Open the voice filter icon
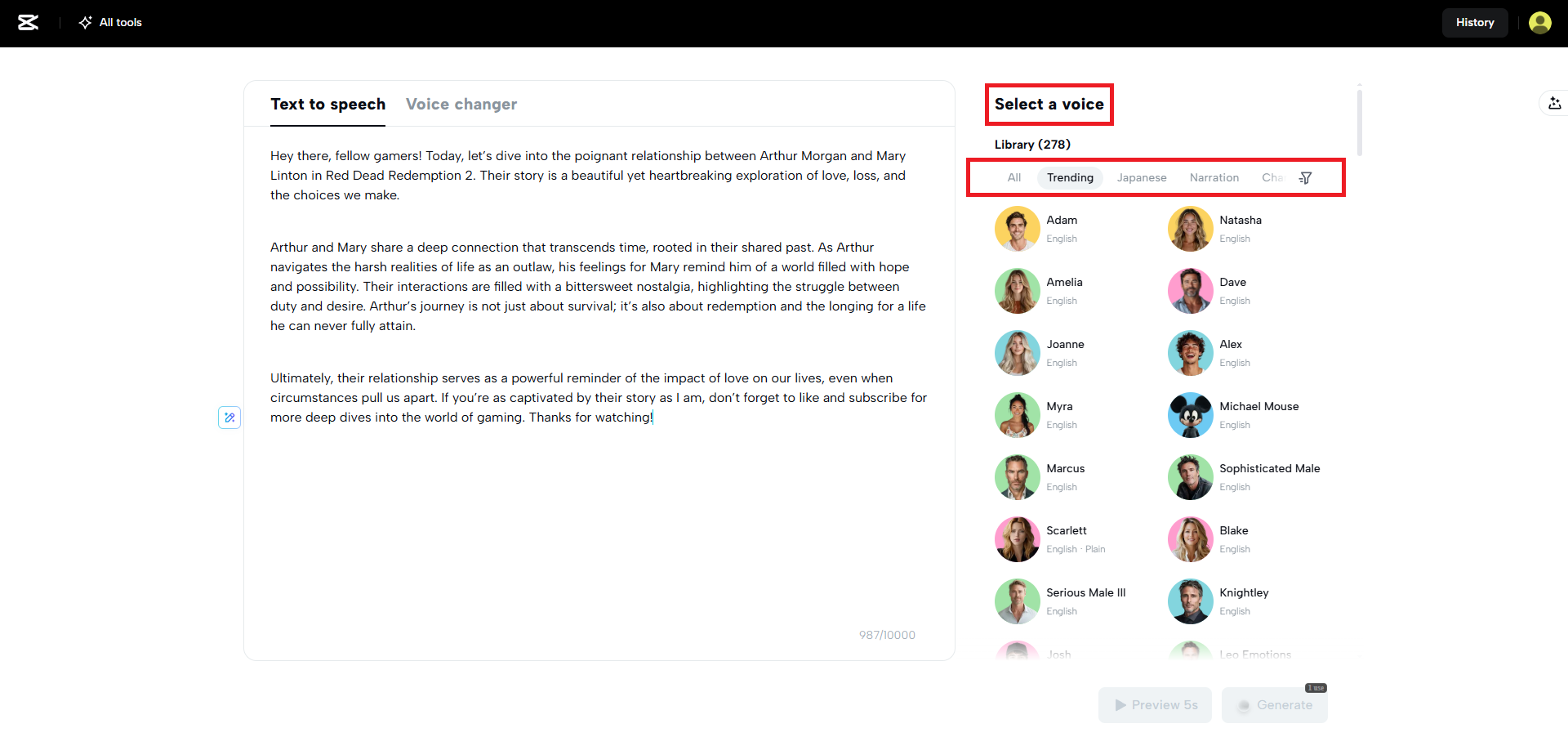Viewport: 1568px width, 746px height. coord(1305,178)
